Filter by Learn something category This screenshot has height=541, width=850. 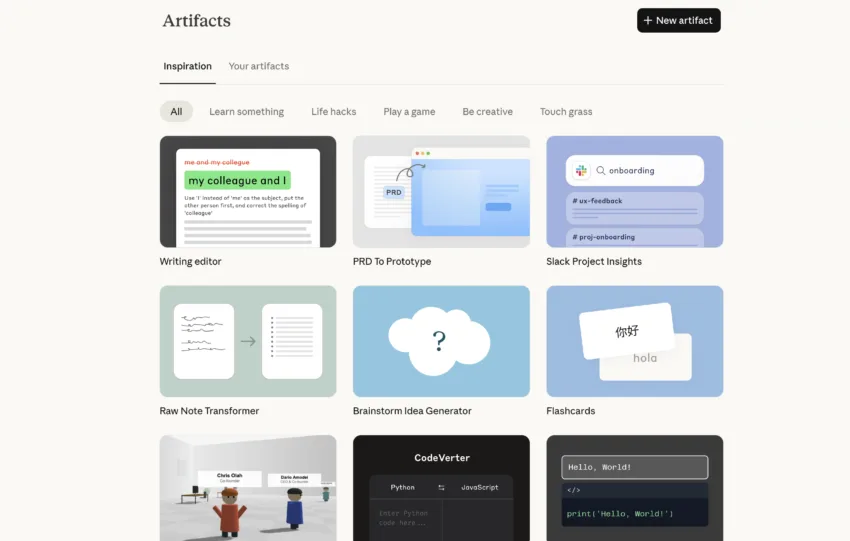pyautogui.click(x=246, y=112)
